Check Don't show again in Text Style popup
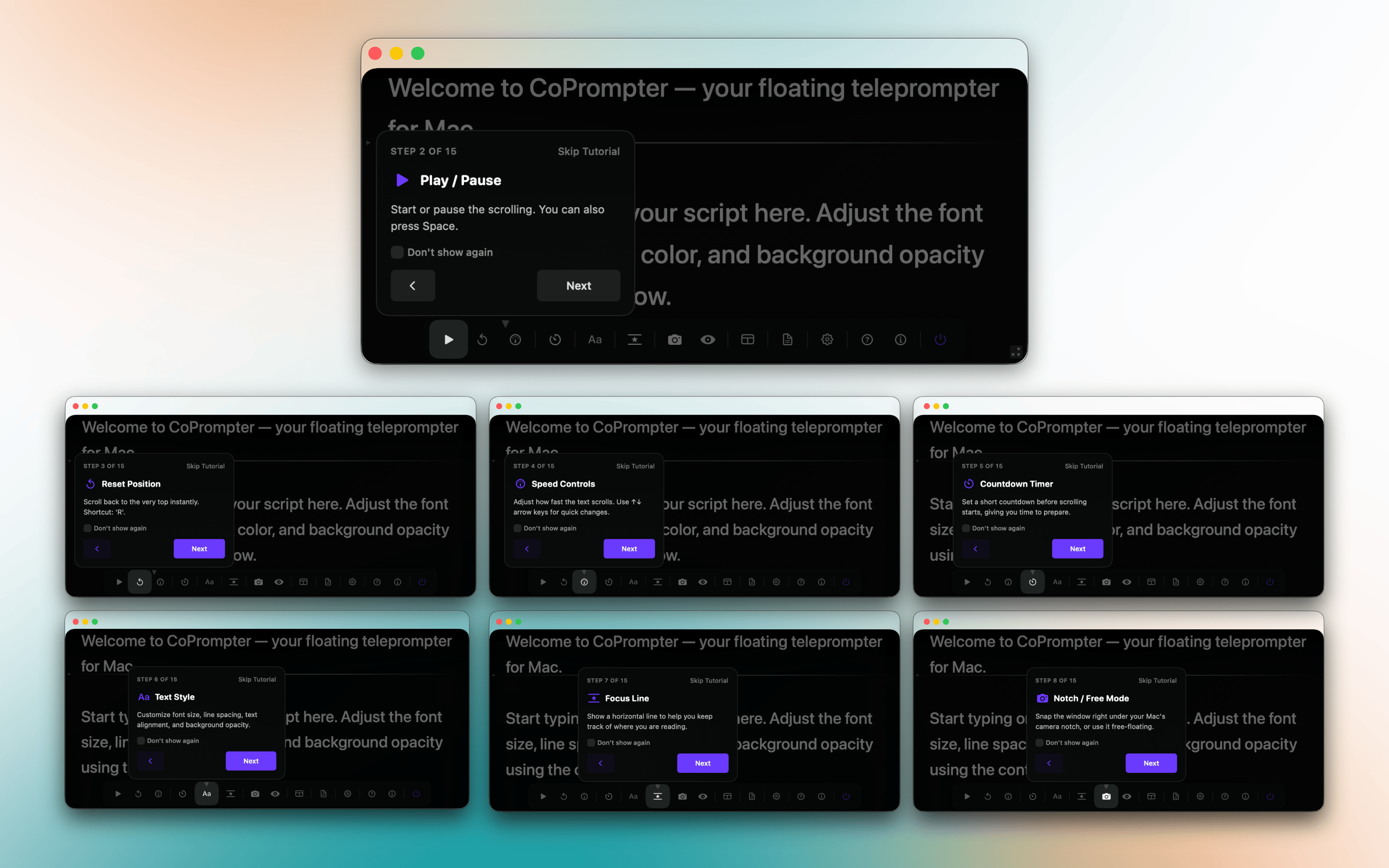This screenshot has width=1389, height=868. point(141,741)
